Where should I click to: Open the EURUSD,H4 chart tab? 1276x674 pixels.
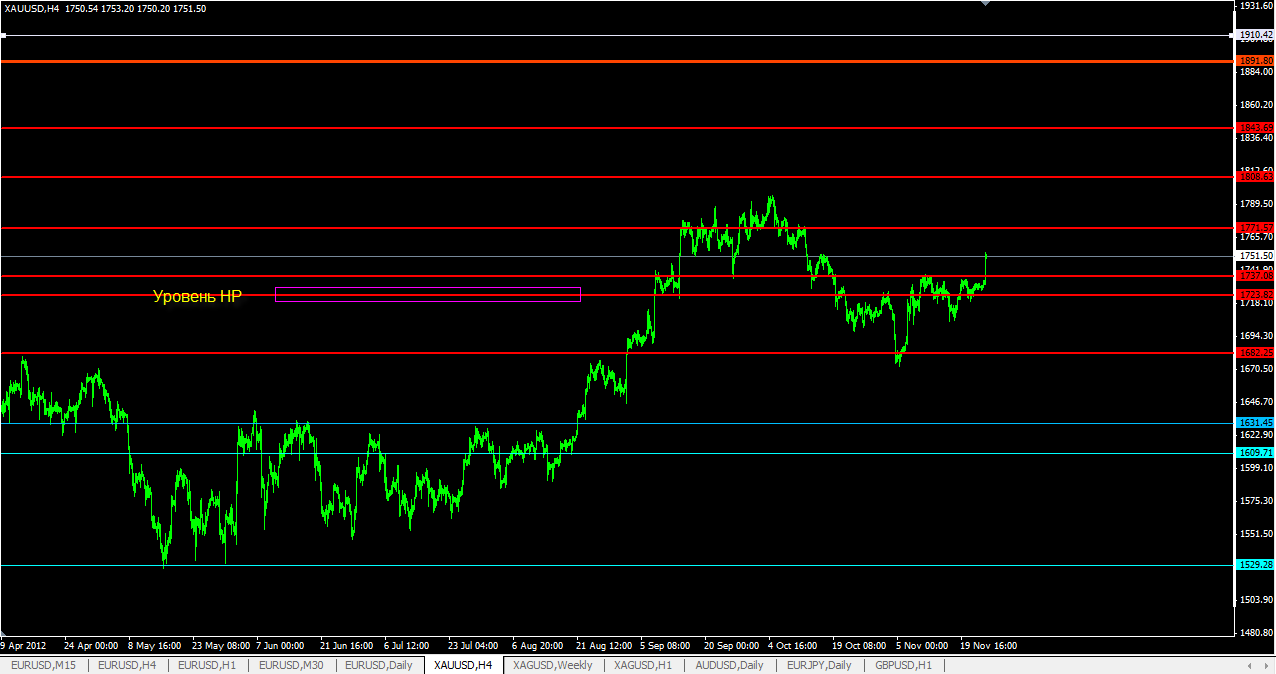tap(126, 665)
